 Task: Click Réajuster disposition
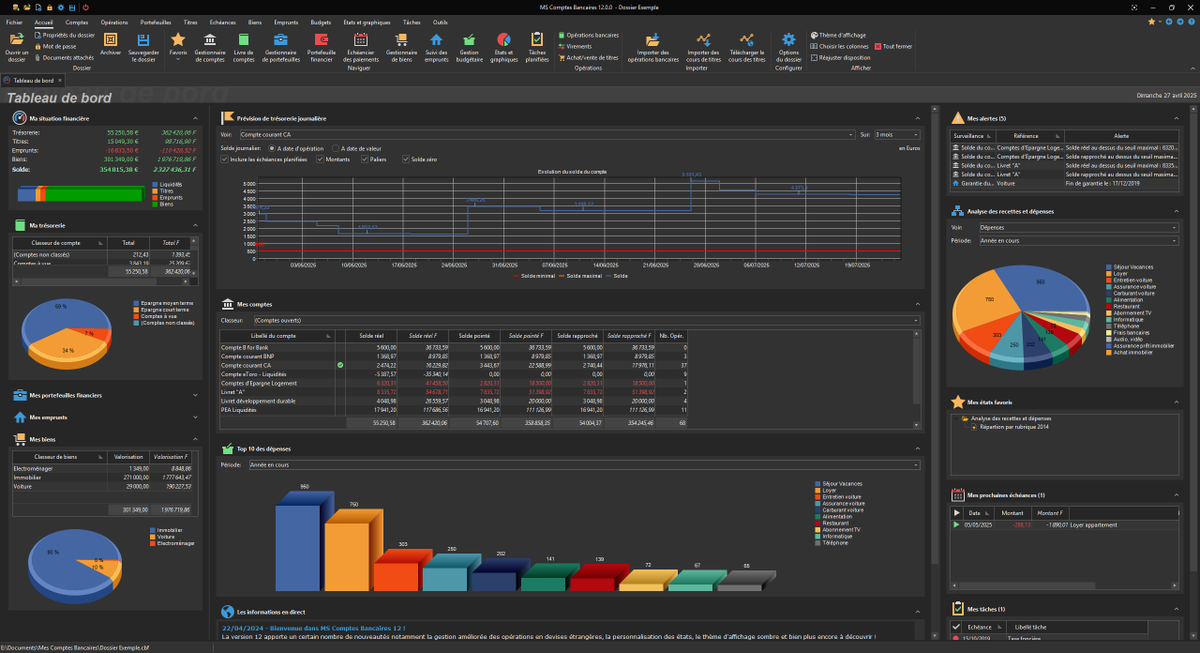840,58
